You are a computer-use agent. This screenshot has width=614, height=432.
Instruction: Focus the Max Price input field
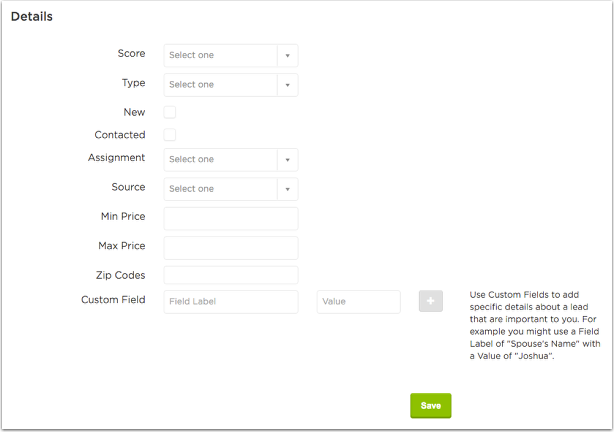231,248
